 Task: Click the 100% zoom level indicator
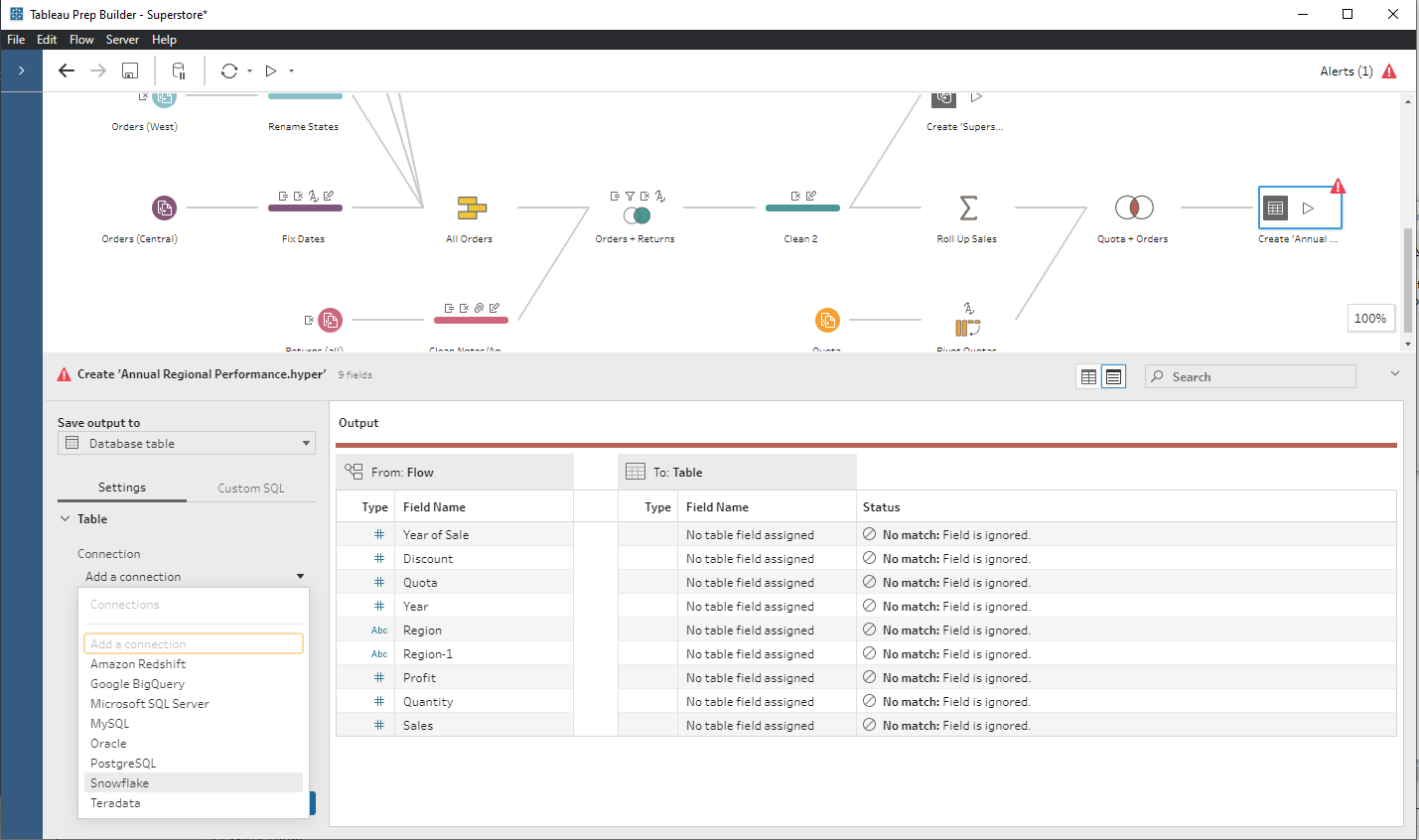[1370, 319]
